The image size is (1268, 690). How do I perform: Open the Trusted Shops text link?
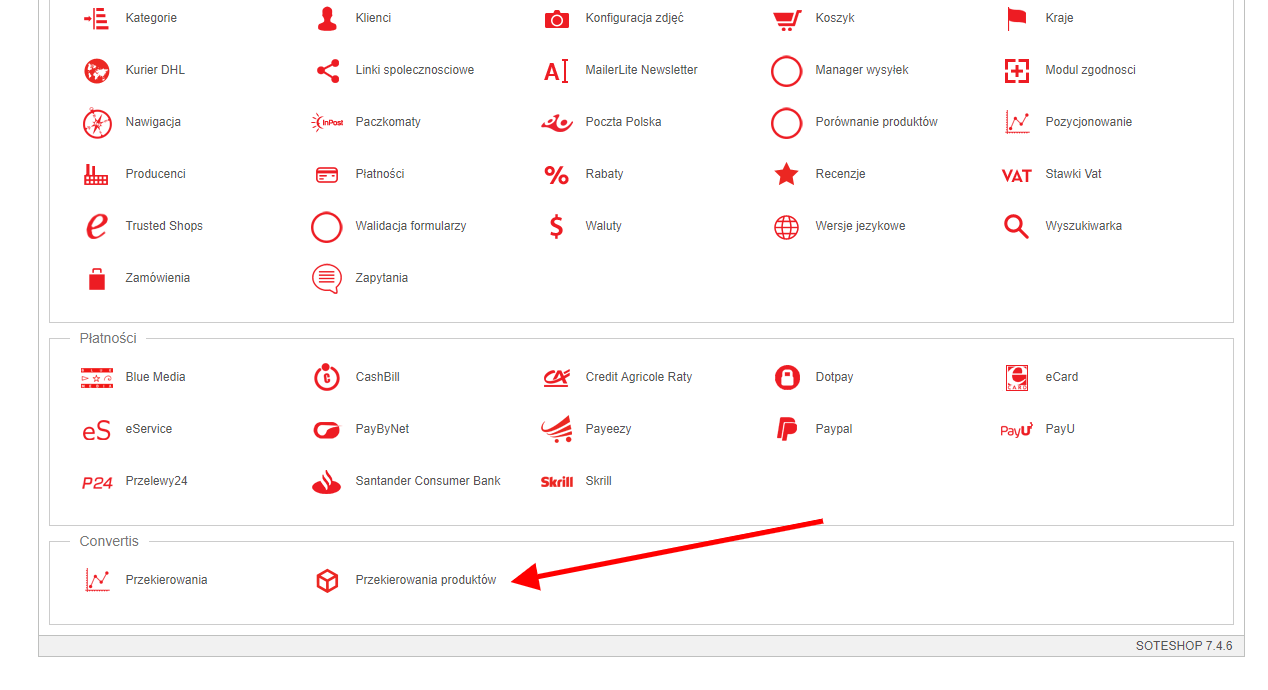(x=164, y=226)
